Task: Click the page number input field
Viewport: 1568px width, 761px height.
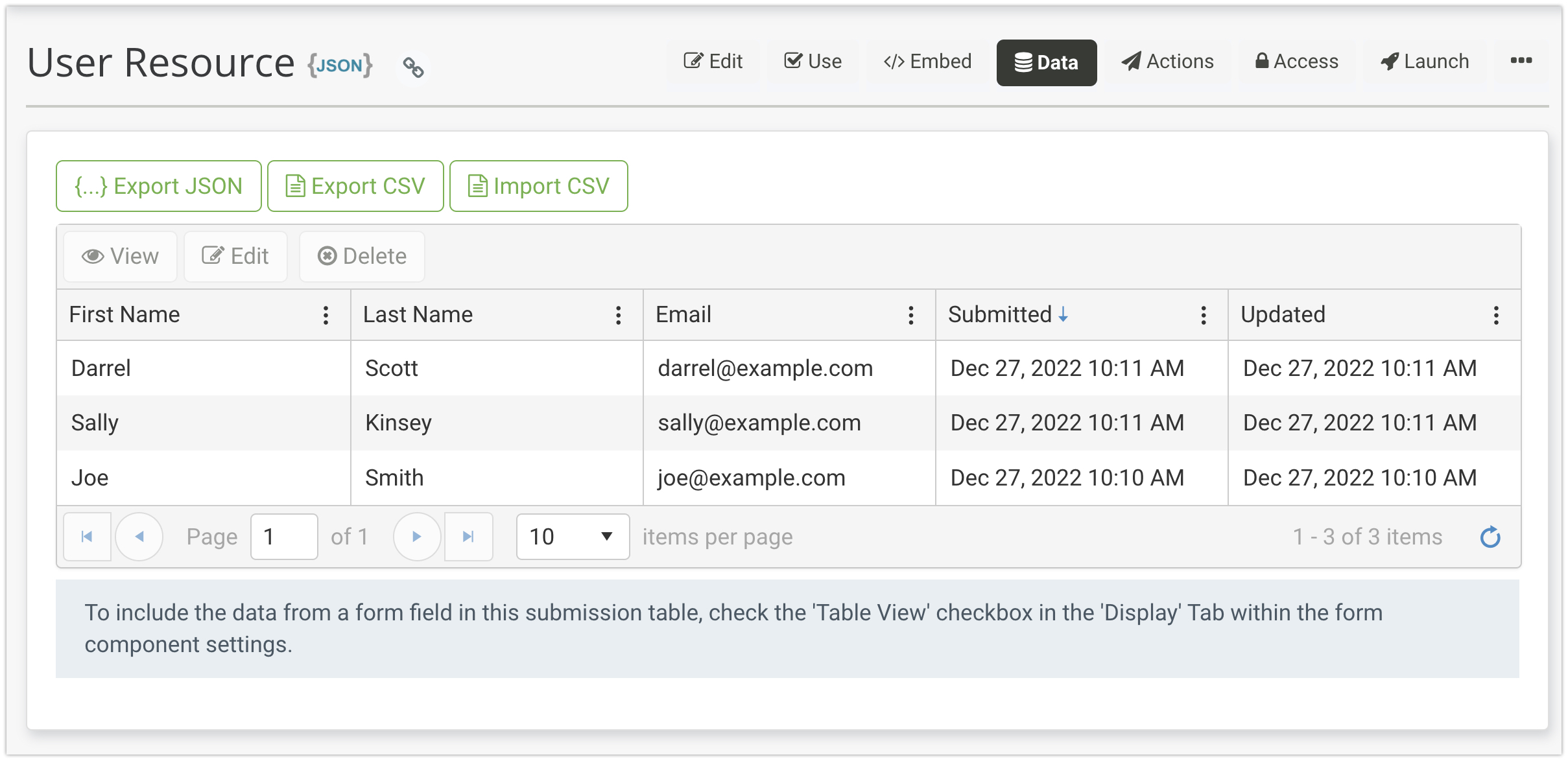Action: 284,537
